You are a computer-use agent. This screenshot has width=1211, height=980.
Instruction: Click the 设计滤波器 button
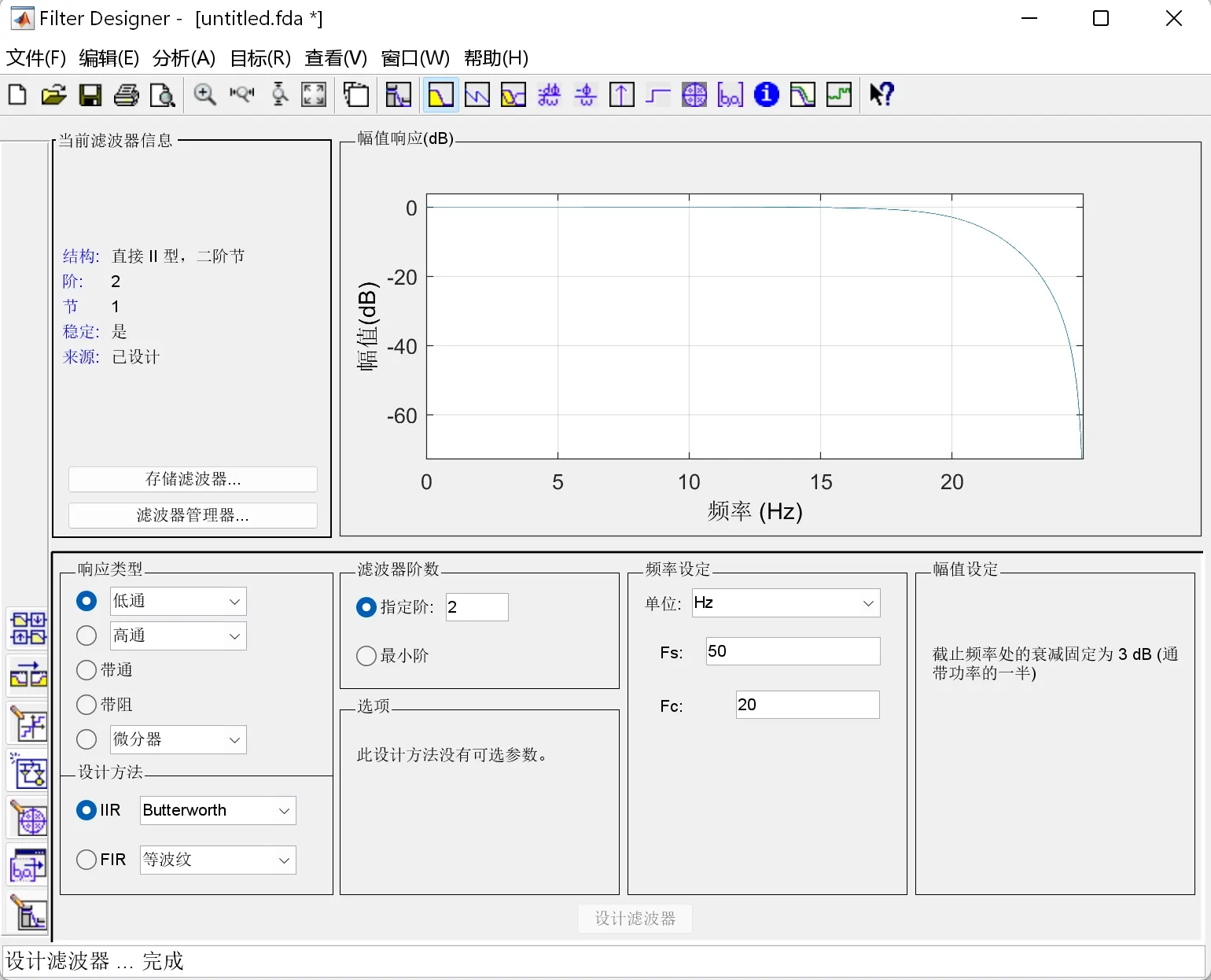tap(635, 919)
